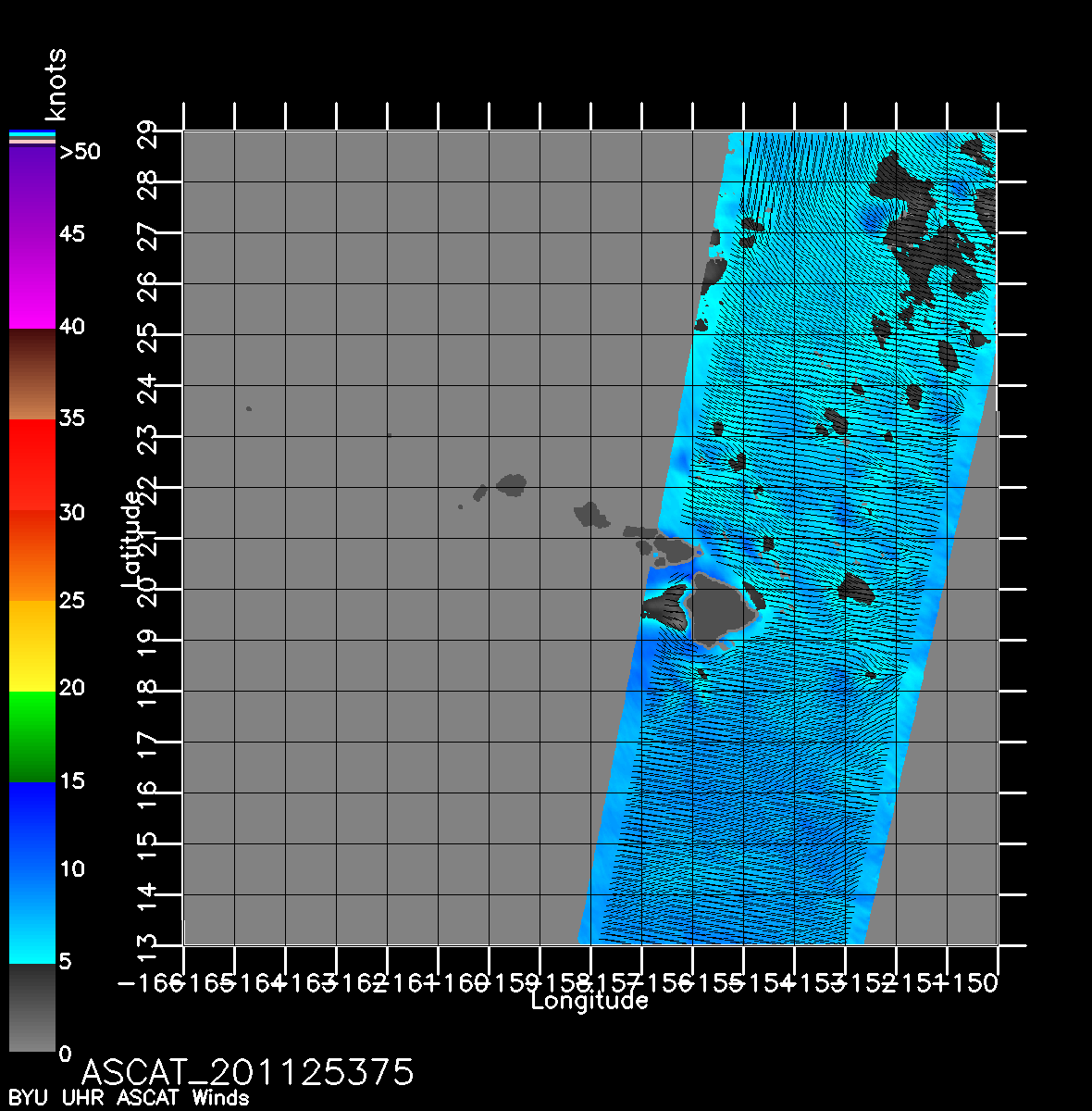Click the gray 0-5 knots color band
This screenshot has height=1111, width=1092.
point(31,1007)
